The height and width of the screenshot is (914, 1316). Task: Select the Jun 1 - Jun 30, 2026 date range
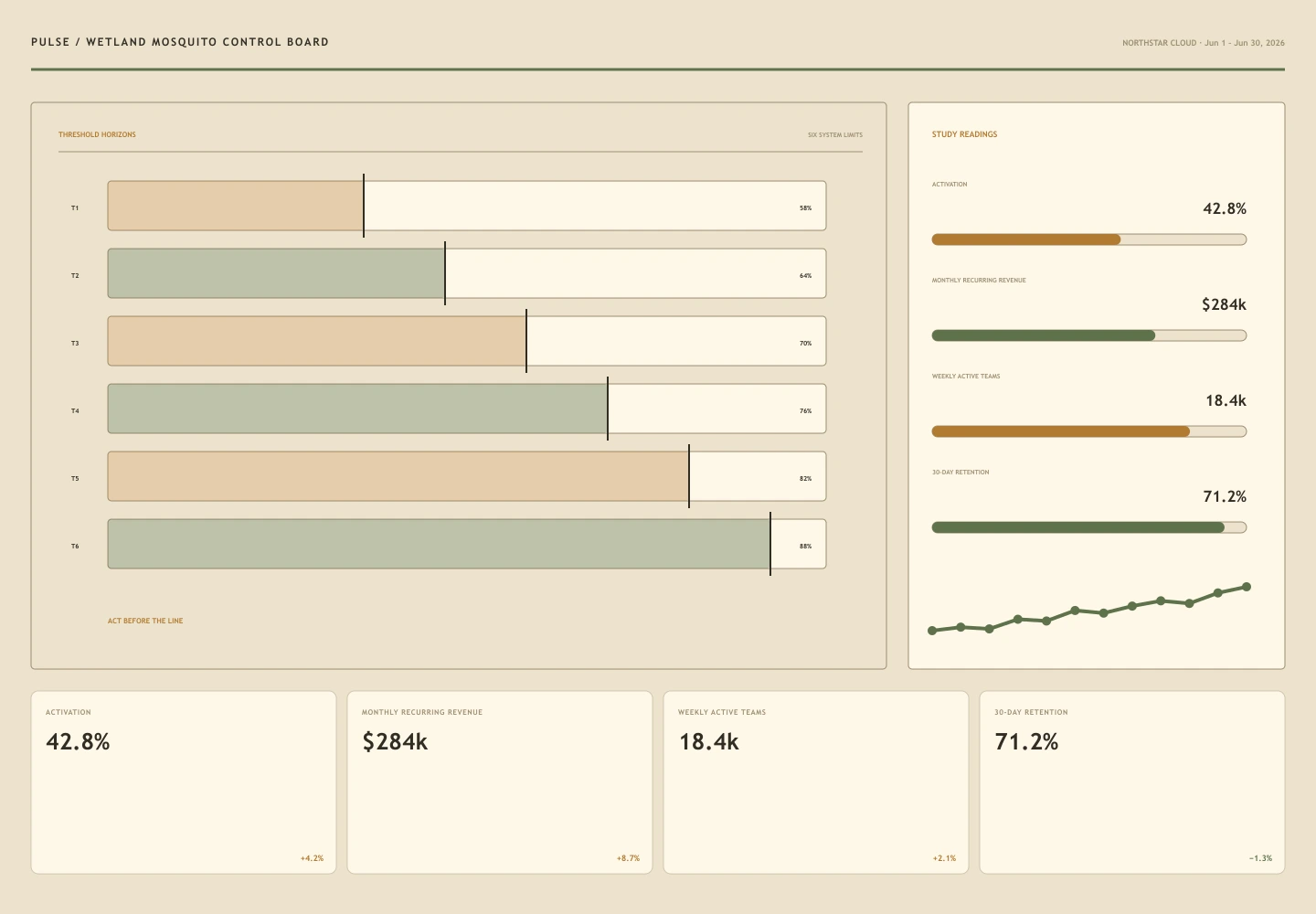pyautogui.click(x=1245, y=43)
